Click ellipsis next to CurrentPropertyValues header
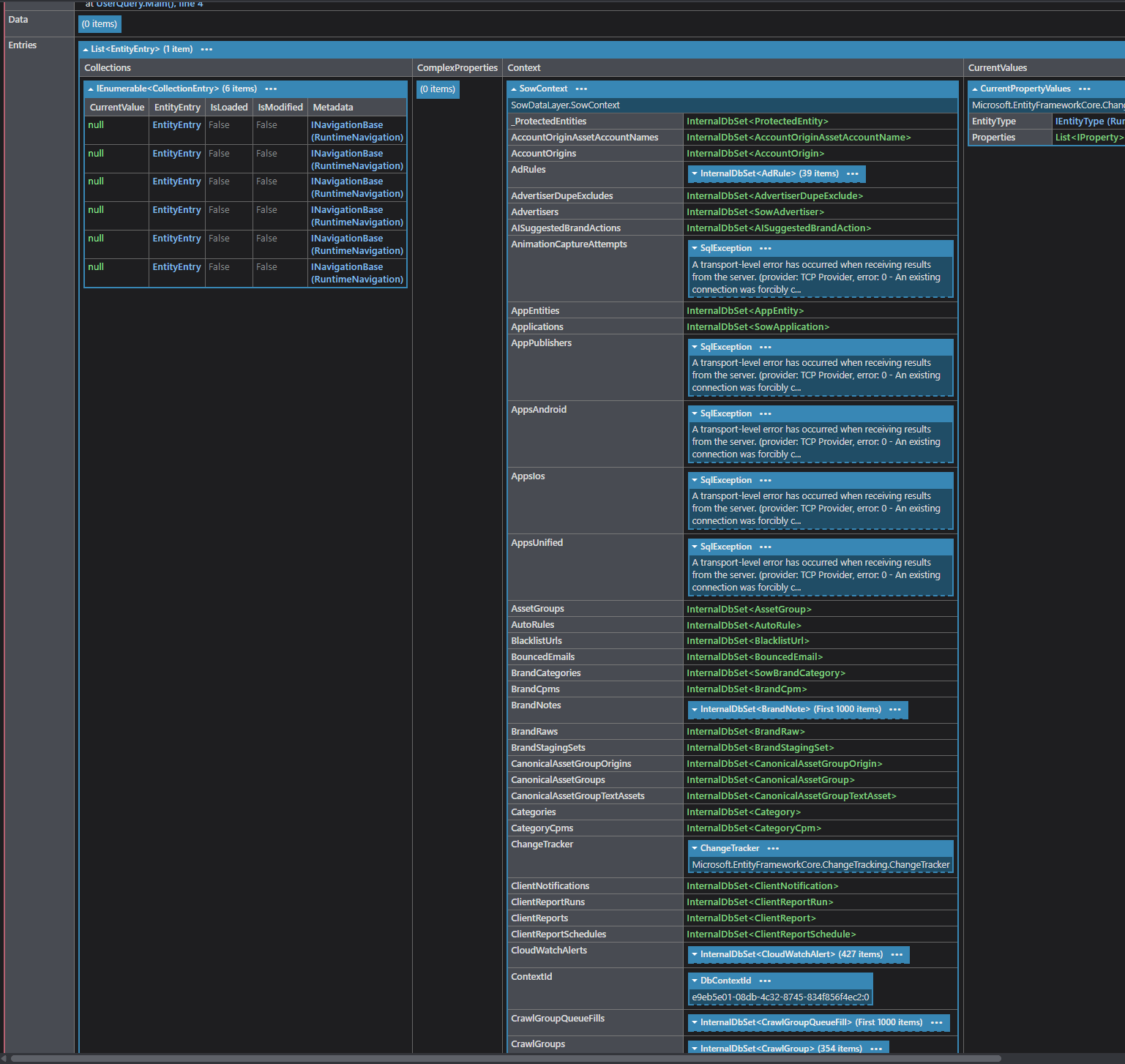This screenshot has width=1125, height=1064. pos(1084,89)
